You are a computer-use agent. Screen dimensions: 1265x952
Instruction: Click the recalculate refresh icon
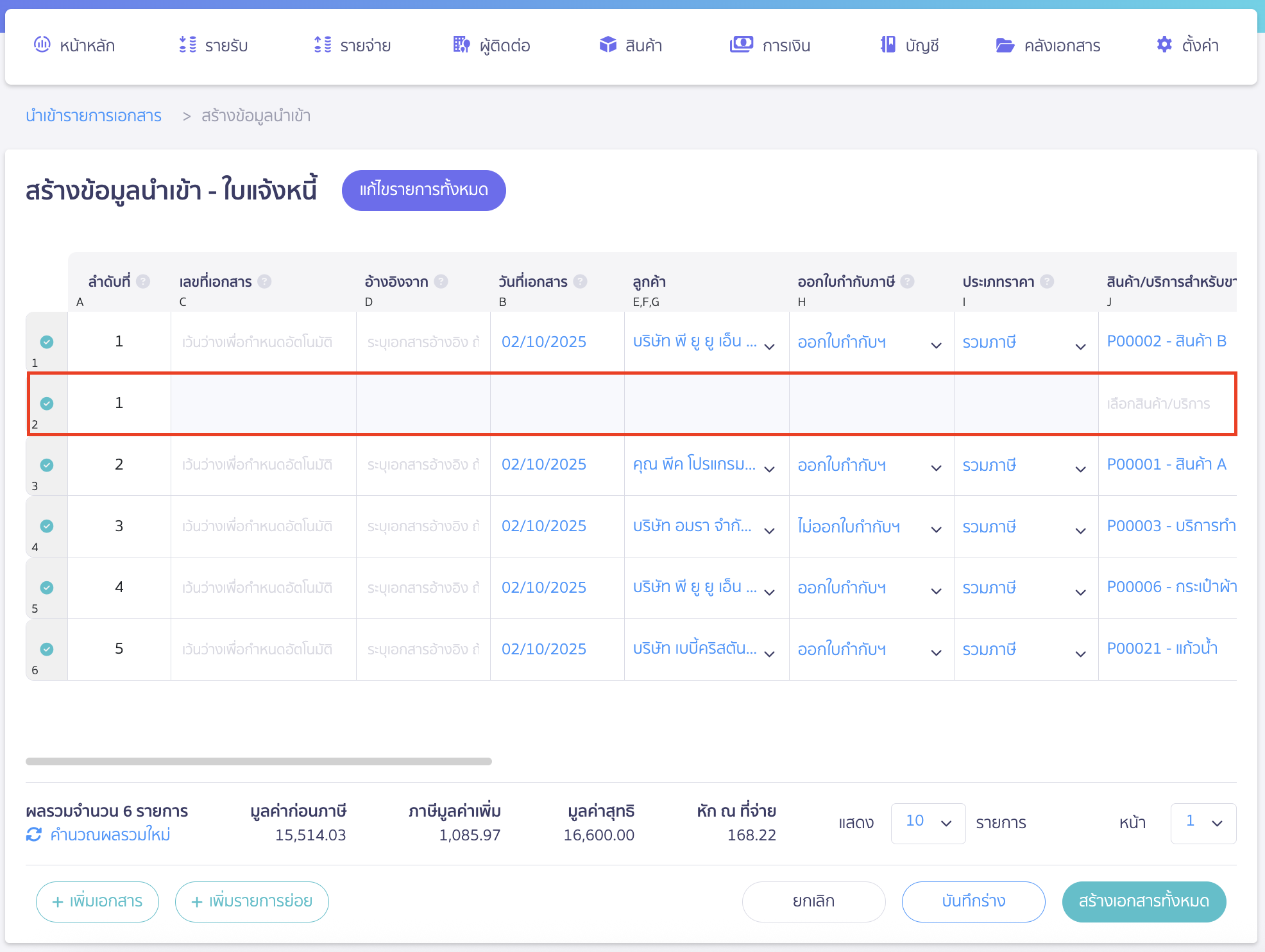pyautogui.click(x=34, y=835)
